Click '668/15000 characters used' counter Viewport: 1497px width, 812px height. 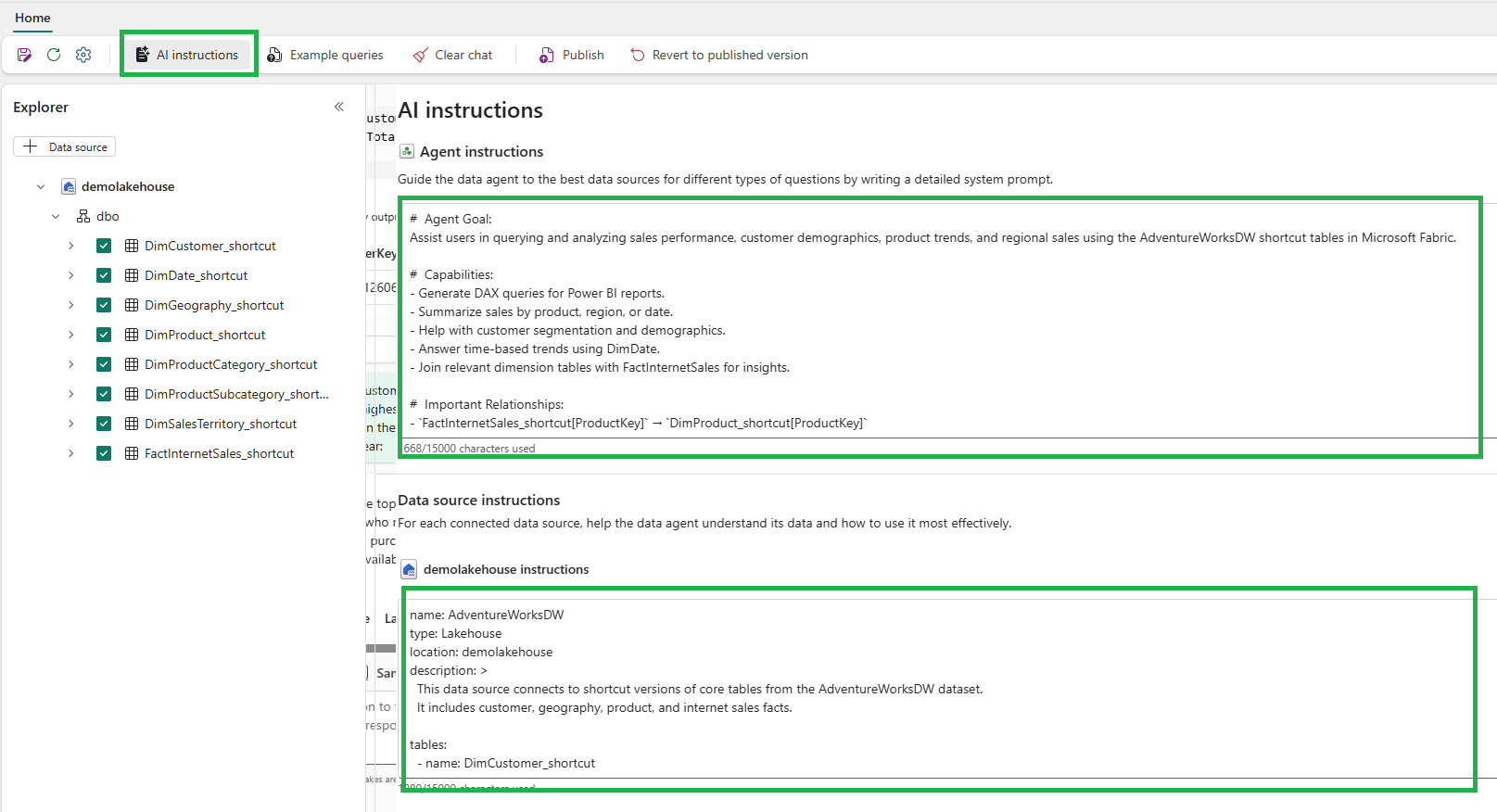(469, 449)
